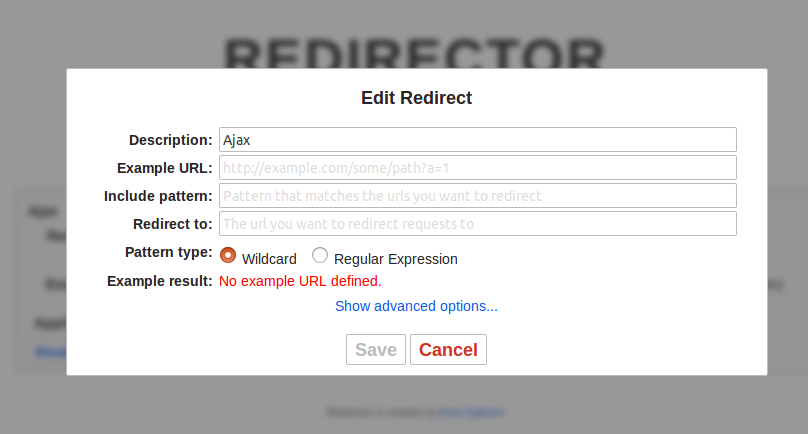The image size is (808, 434).
Task: Click the red No example URL defined message
Action: coord(300,281)
